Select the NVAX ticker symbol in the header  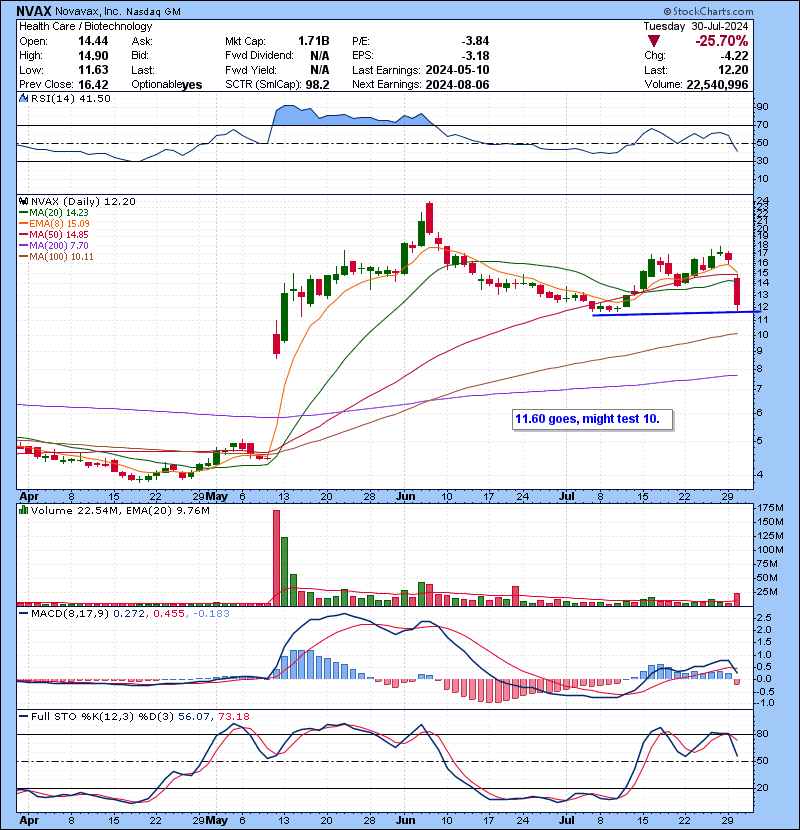pos(33,11)
